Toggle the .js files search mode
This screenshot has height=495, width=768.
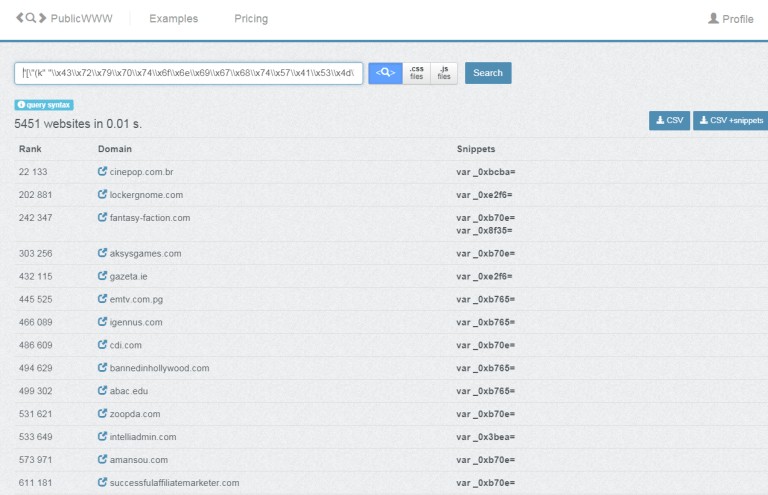pyautogui.click(x=444, y=73)
